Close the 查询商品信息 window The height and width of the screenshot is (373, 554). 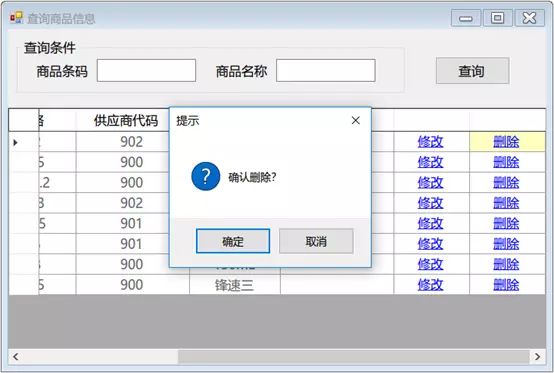[x=529, y=18]
